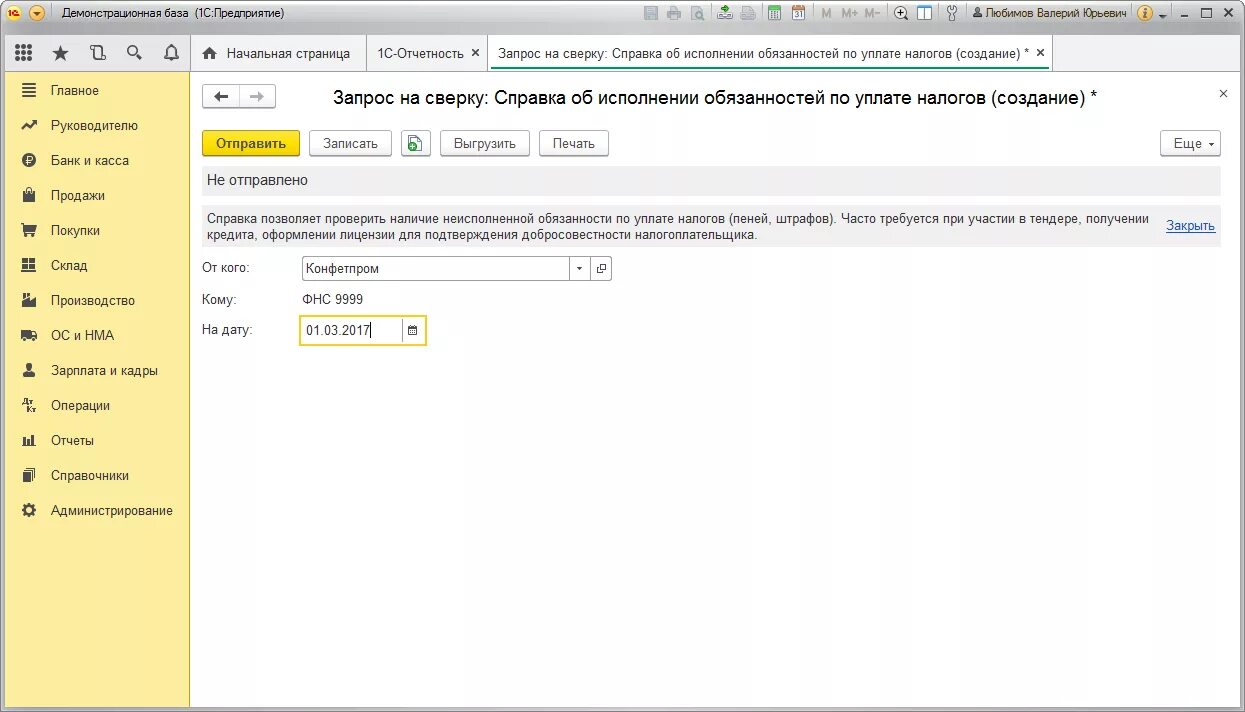Click the Выгрузить button
The height and width of the screenshot is (712, 1245).
point(484,143)
